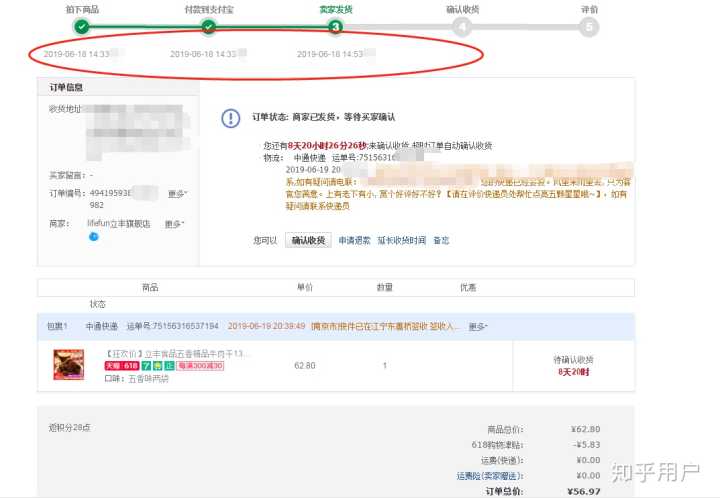Click the tracking timestamp 2019-06-19 20:38:49

(x=266, y=326)
